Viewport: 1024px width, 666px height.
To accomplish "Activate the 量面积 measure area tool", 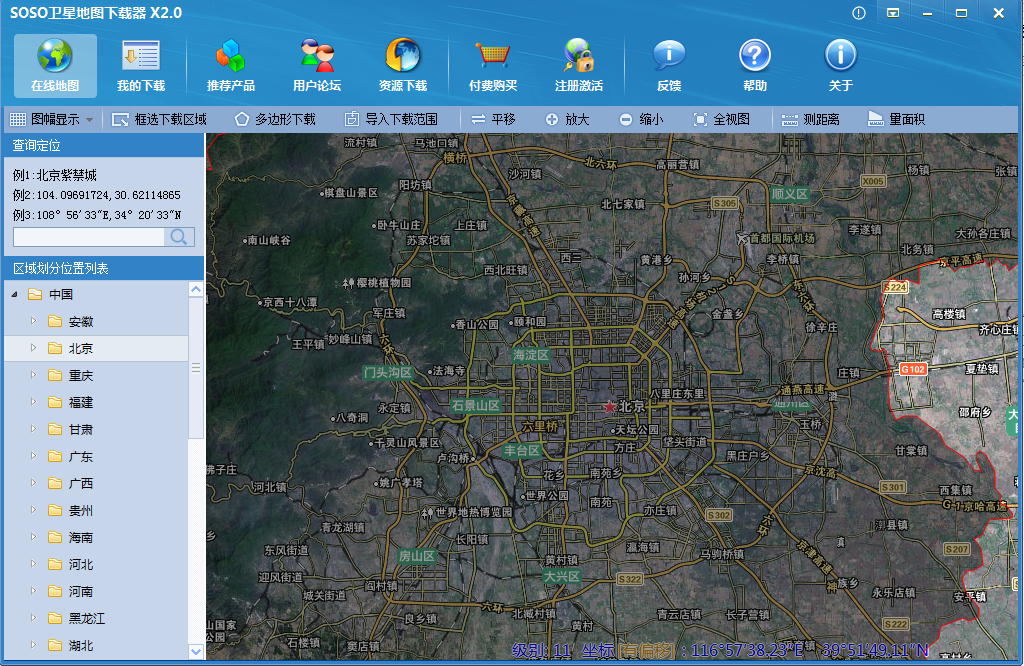I will tap(896, 119).
